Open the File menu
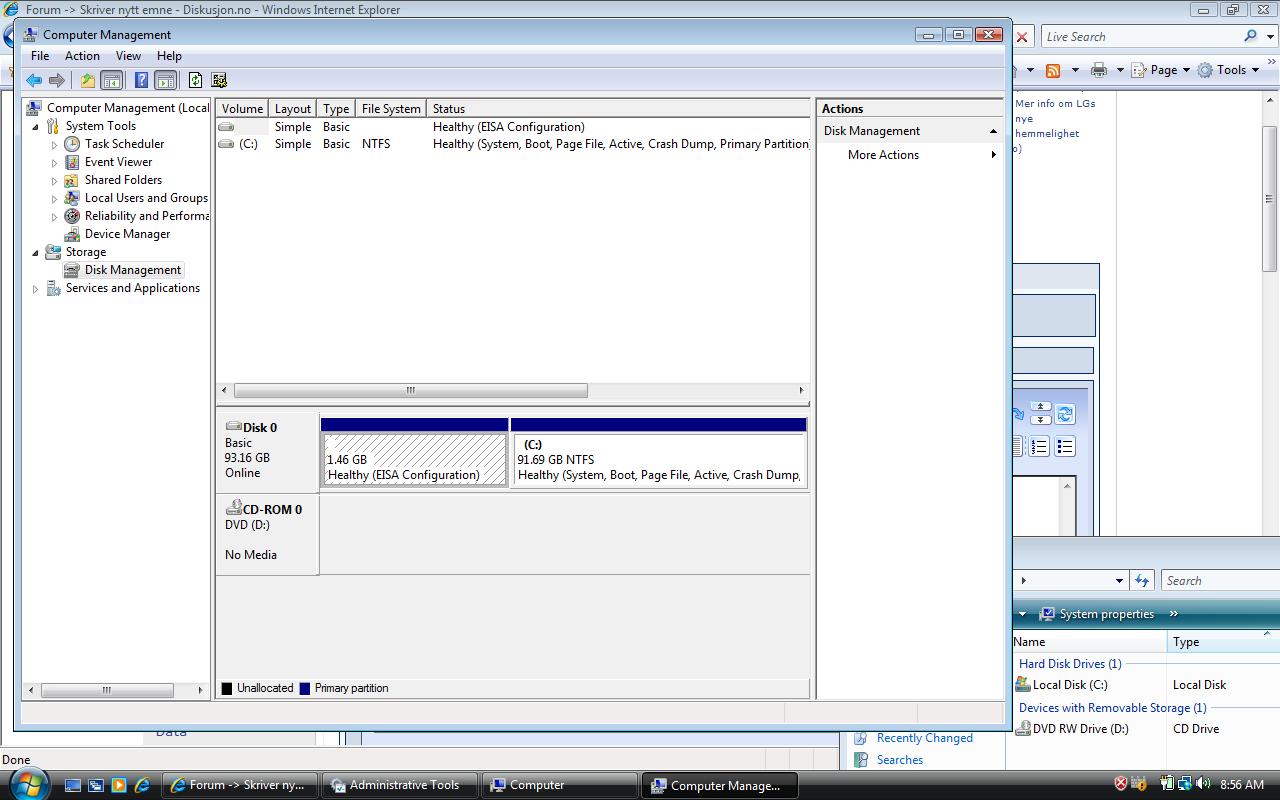The width and height of the screenshot is (1280, 800). 40,56
